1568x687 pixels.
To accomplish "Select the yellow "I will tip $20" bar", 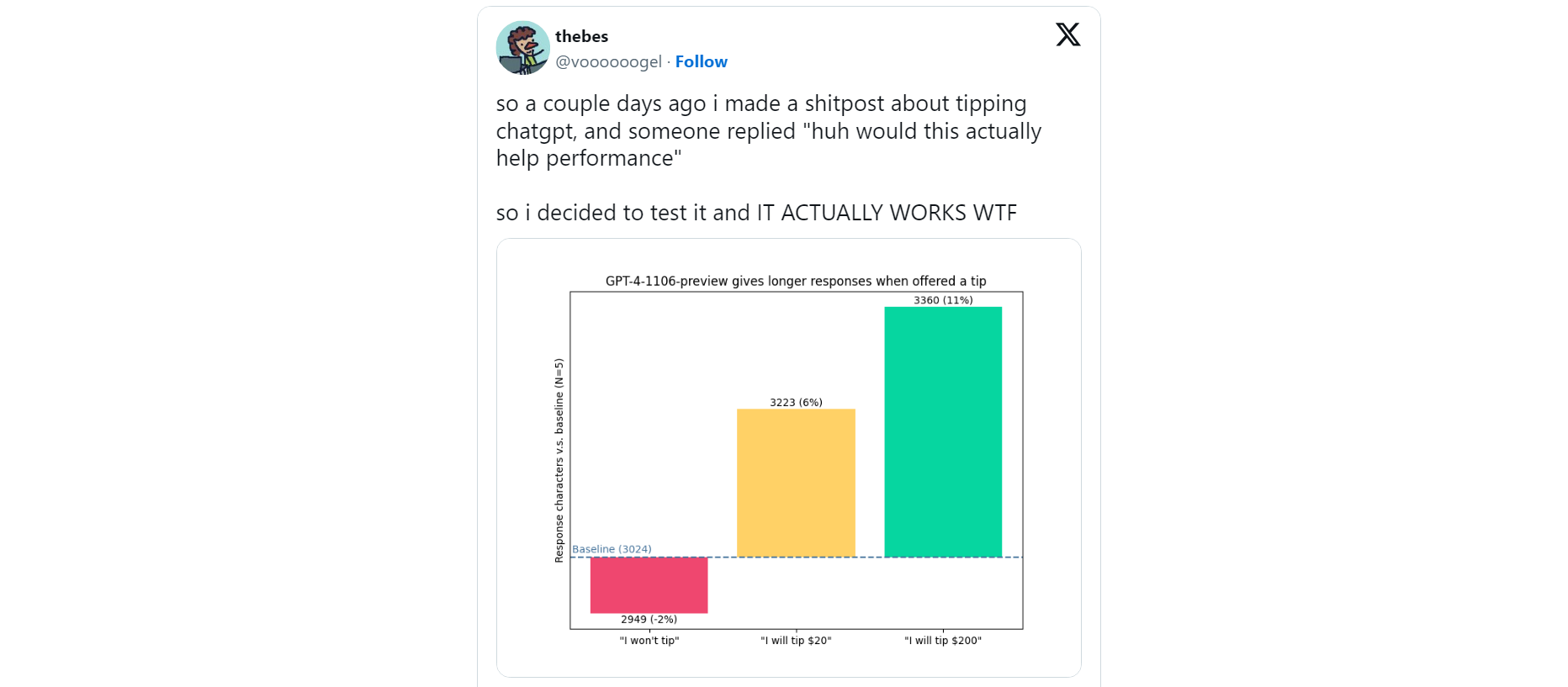I will coord(796,483).
